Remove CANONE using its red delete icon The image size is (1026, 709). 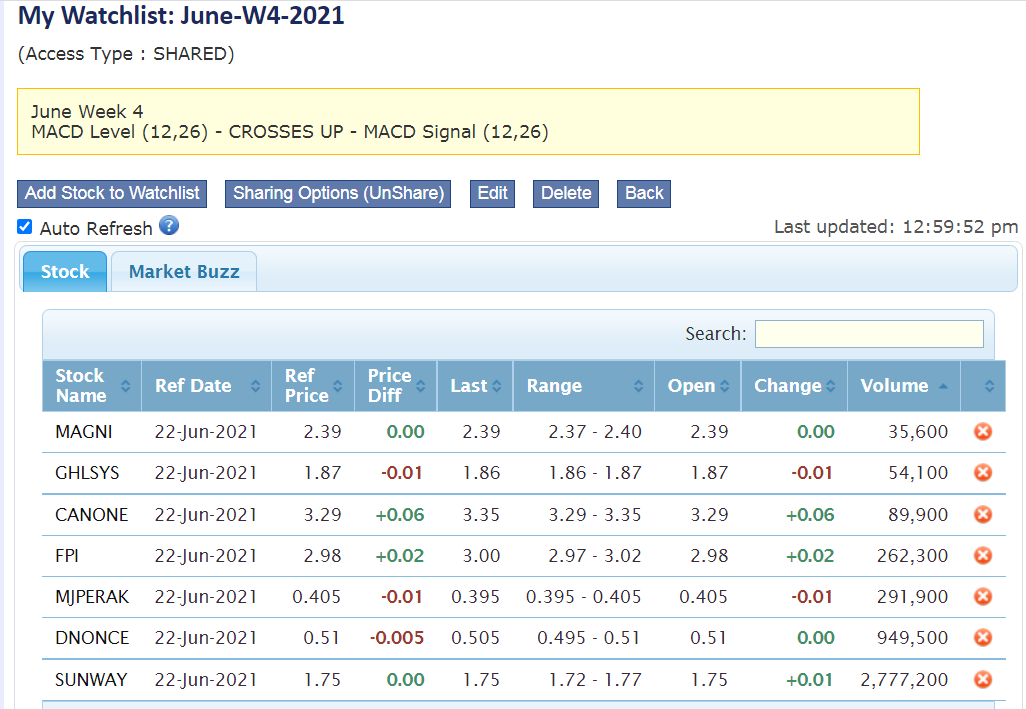click(x=983, y=515)
